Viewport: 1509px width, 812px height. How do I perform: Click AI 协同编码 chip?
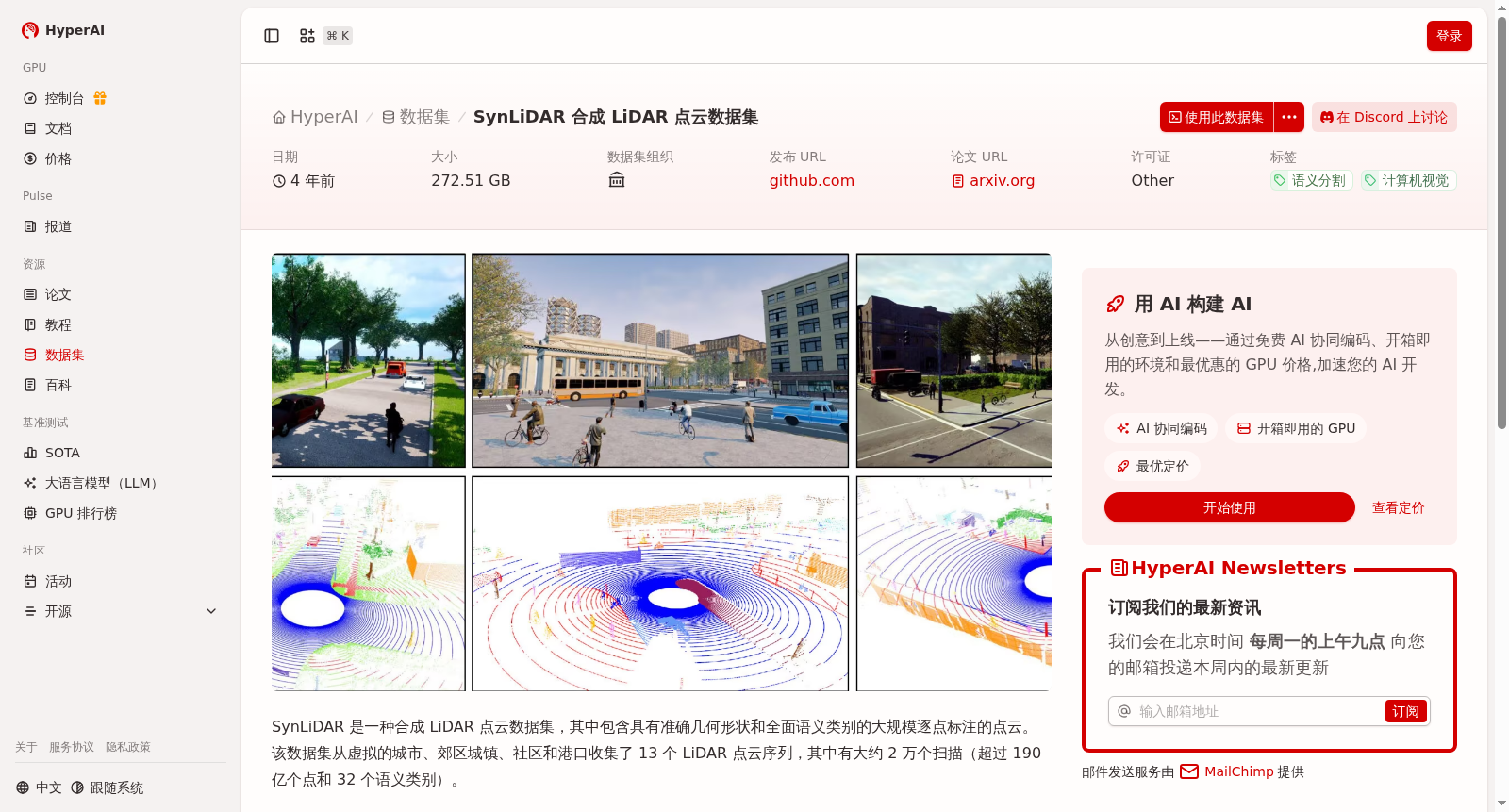(x=1161, y=428)
